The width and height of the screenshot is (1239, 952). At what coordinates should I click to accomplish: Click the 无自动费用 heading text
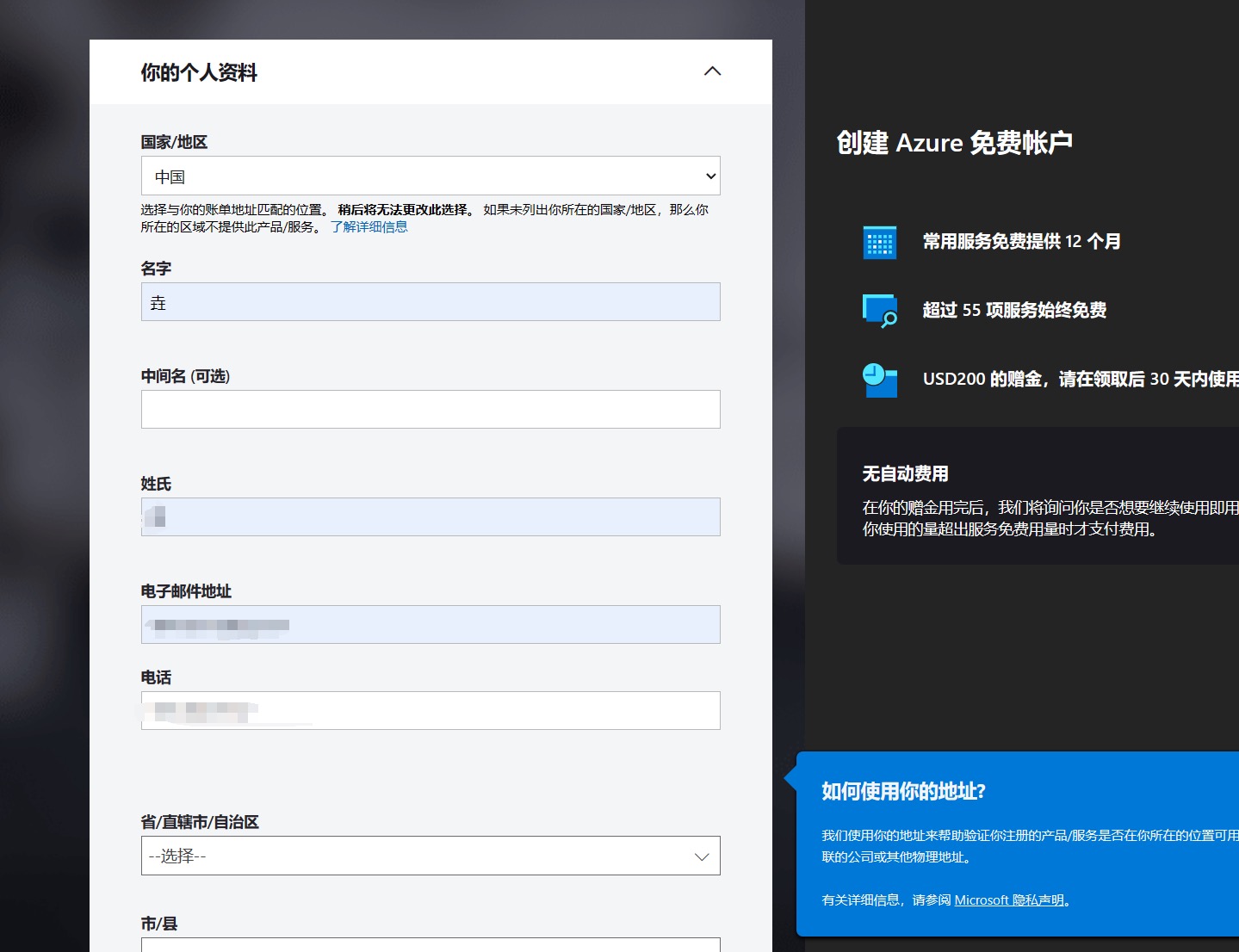906,474
